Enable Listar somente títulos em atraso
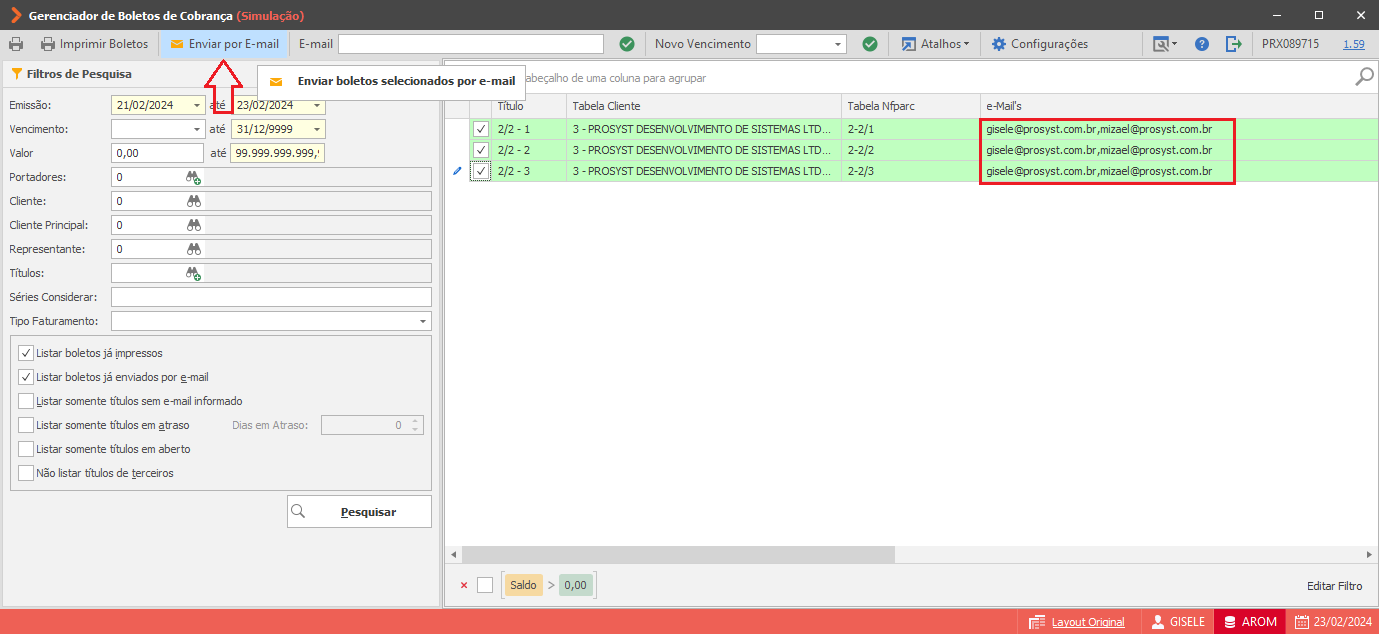 (26, 425)
